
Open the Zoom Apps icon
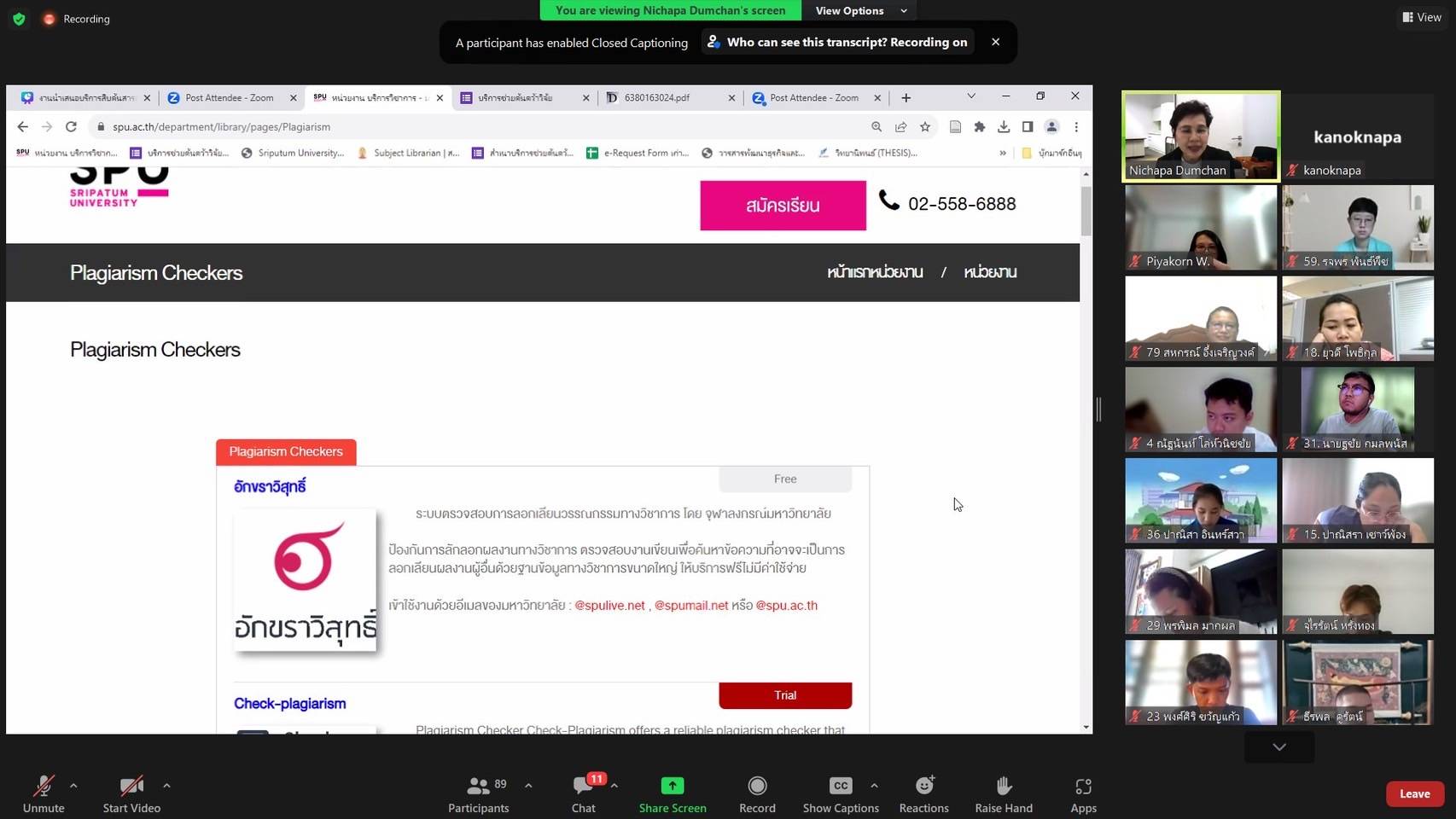(1083, 786)
